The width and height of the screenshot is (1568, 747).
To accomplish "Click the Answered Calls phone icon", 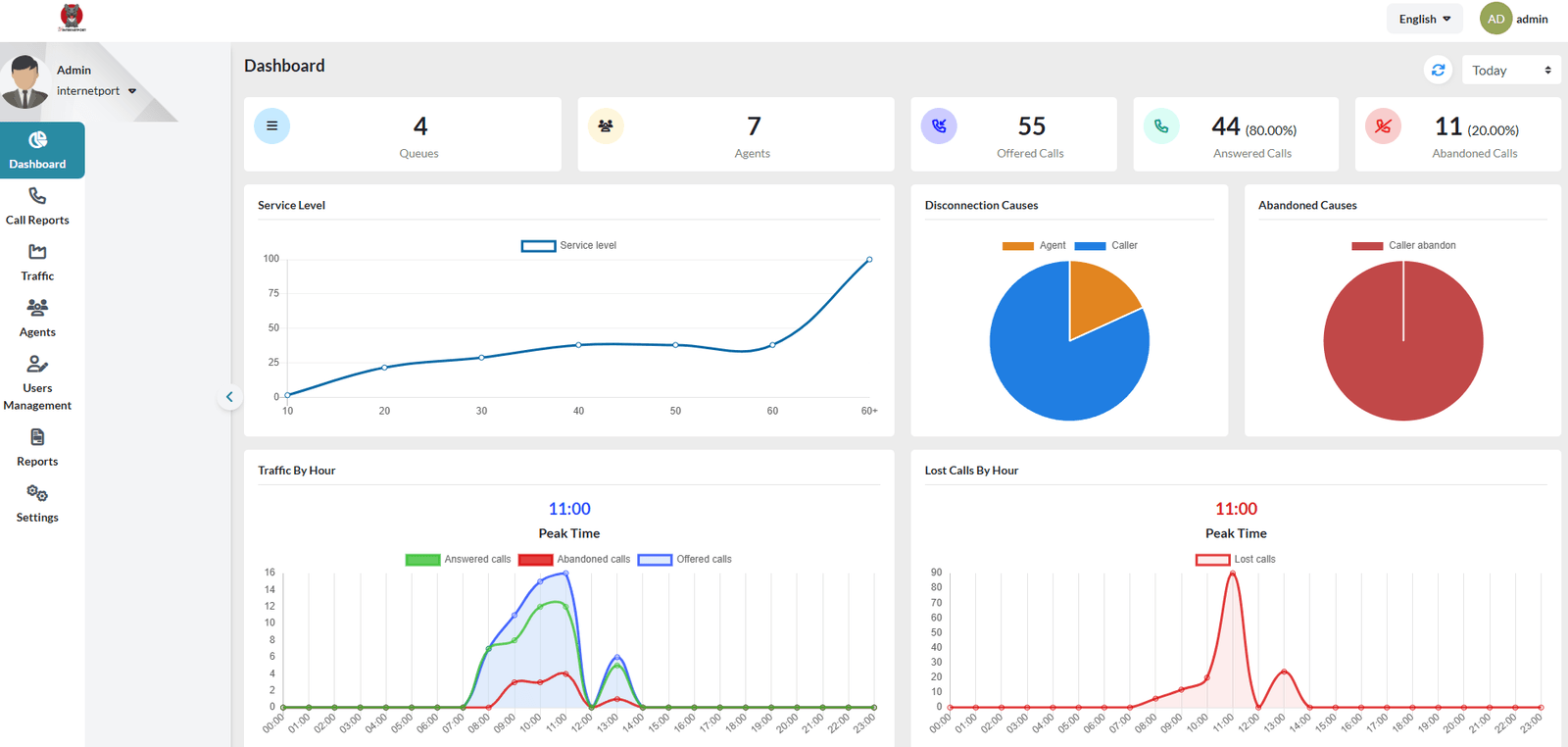I will [1161, 125].
